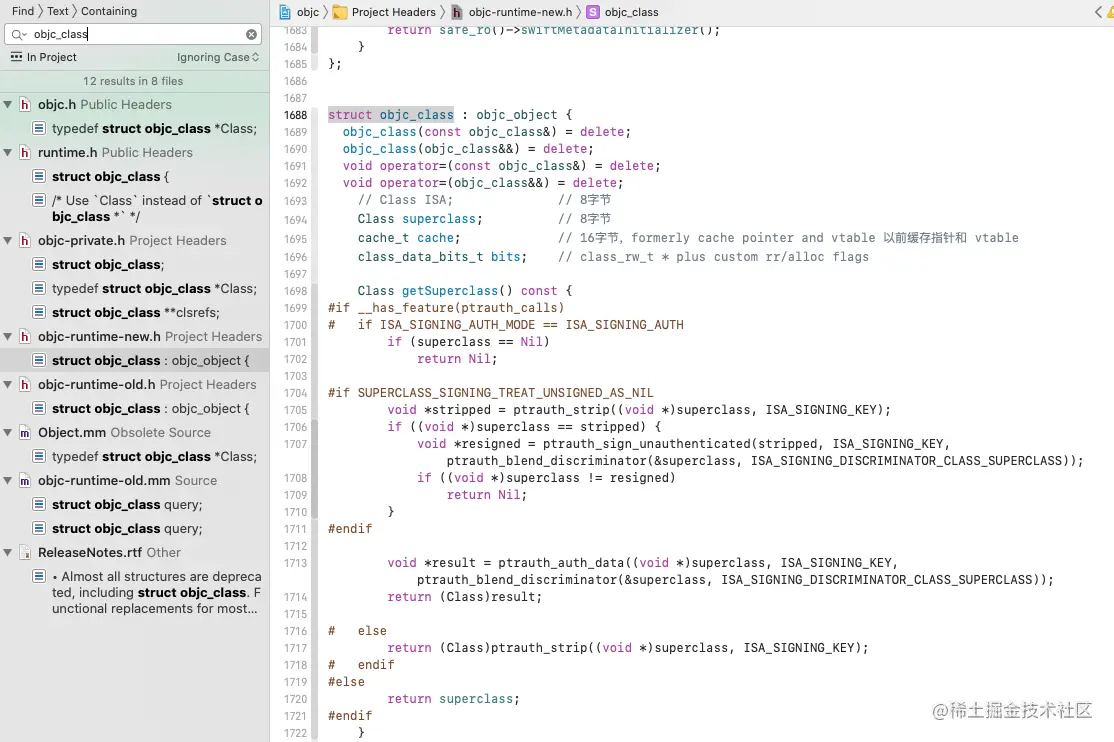The width and height of the screenshot is (1114, 742).
Task: Click highlighted 'struct objc_class' on line 1688
Action: tap(391, 114)
